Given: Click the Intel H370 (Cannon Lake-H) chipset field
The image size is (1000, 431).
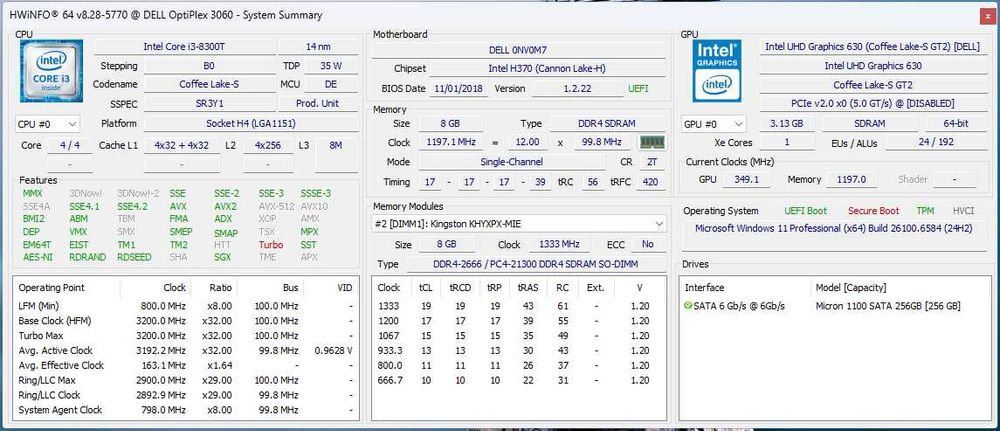Looking at the screenshot, I should [x=548, y=69].
